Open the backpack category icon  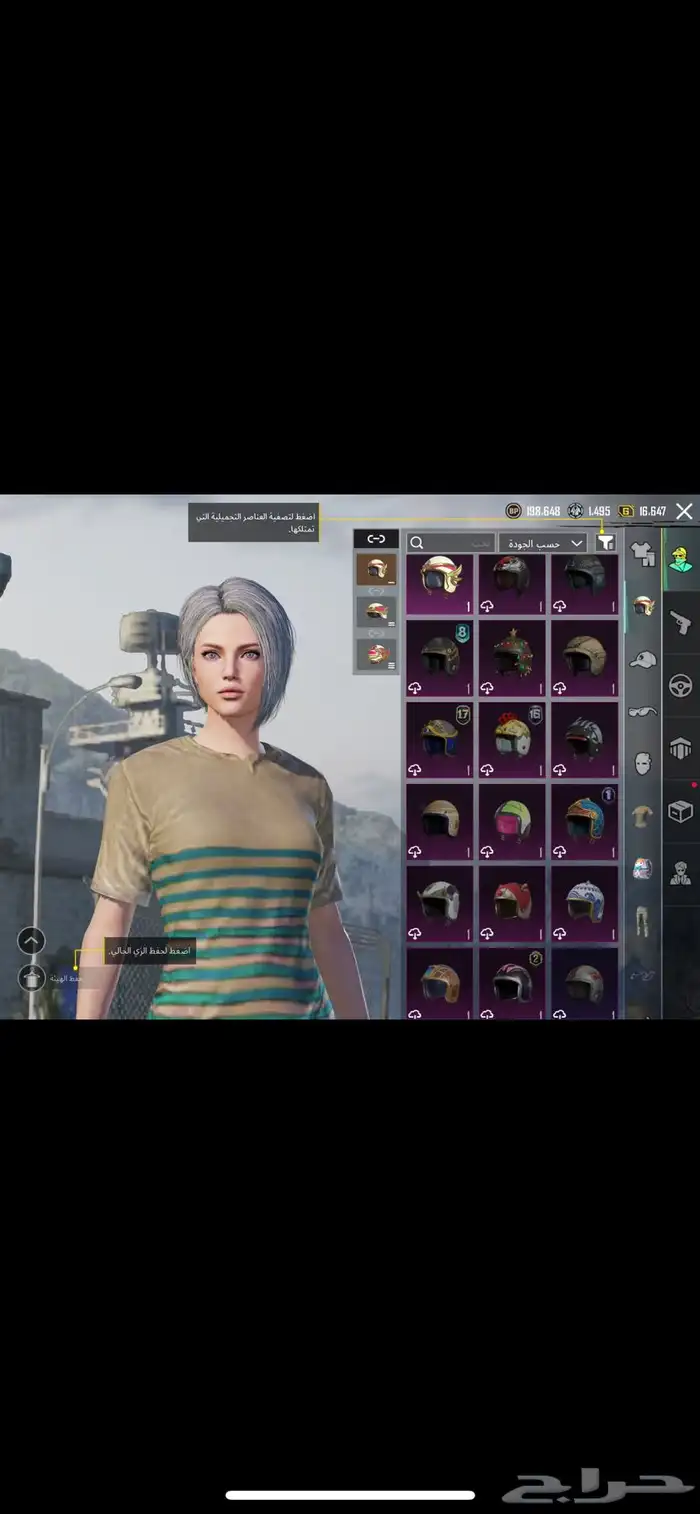(x=643, y=868)
